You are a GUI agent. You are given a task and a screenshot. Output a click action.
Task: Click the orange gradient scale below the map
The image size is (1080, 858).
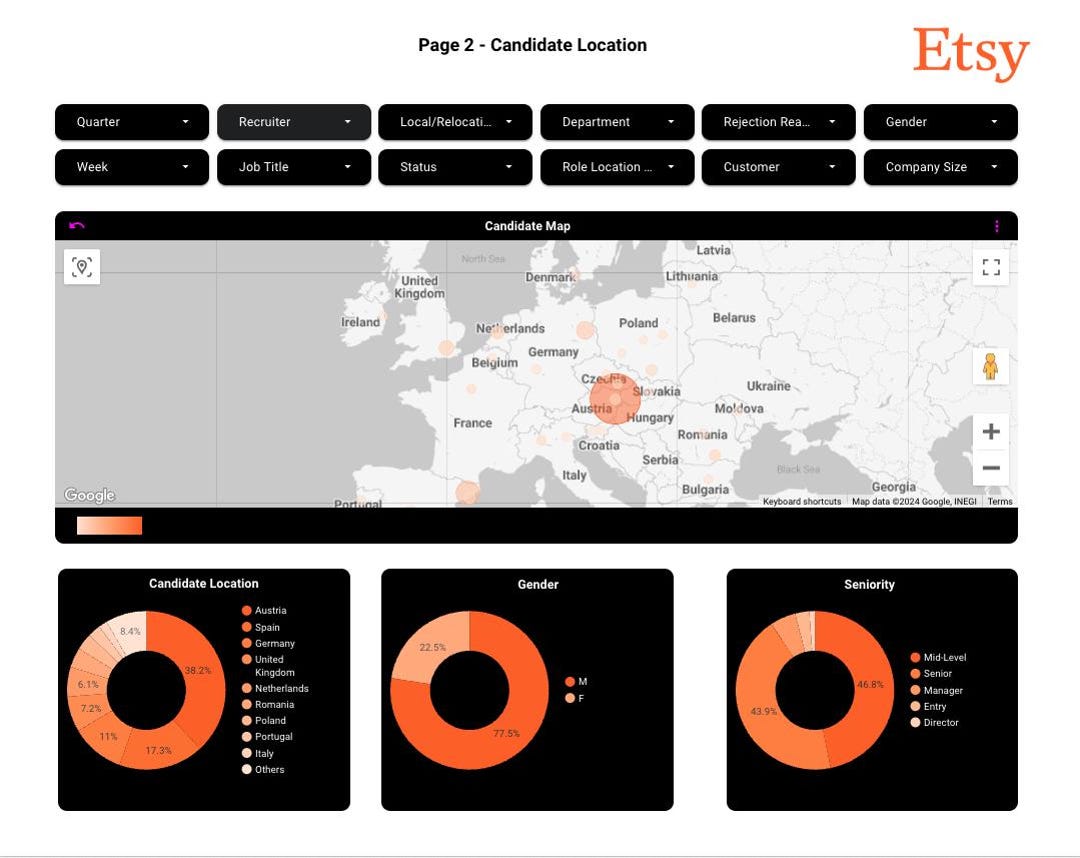pyautogui.click(x=108, y=525)
